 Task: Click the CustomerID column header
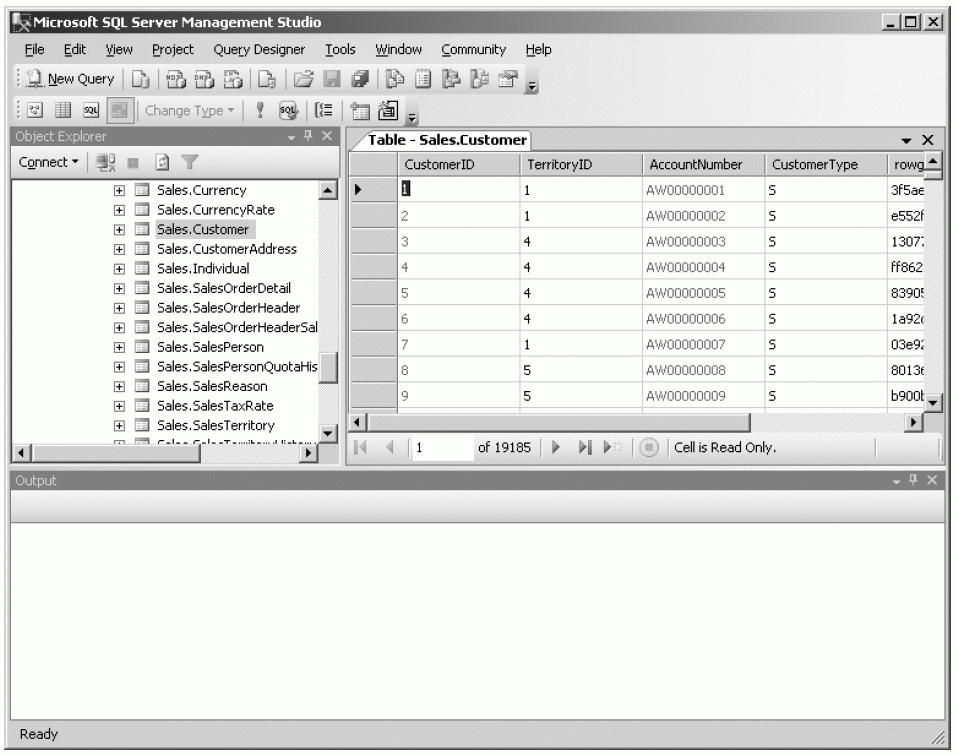458,165
